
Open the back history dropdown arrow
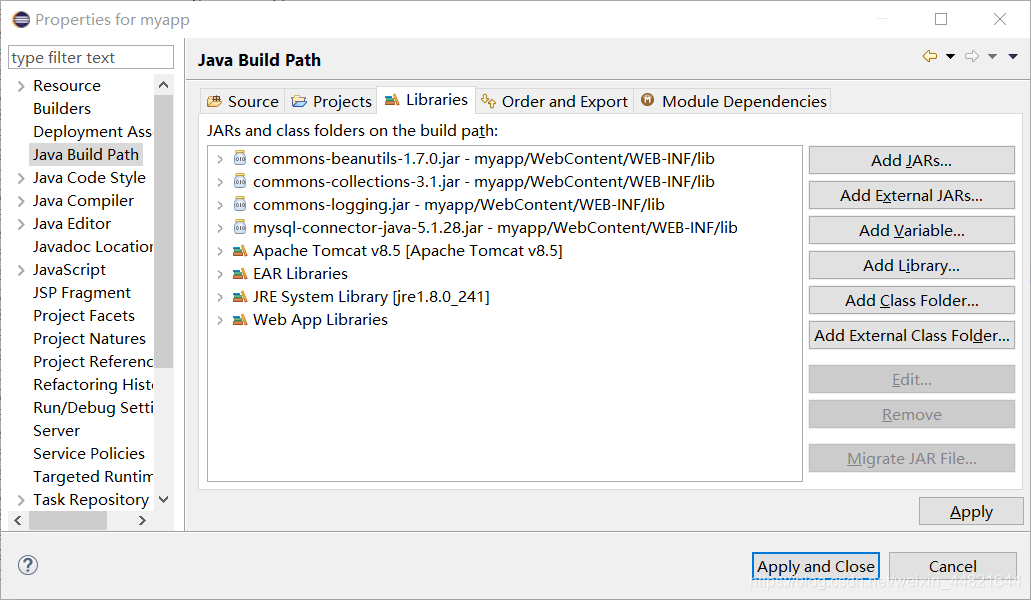950,57
